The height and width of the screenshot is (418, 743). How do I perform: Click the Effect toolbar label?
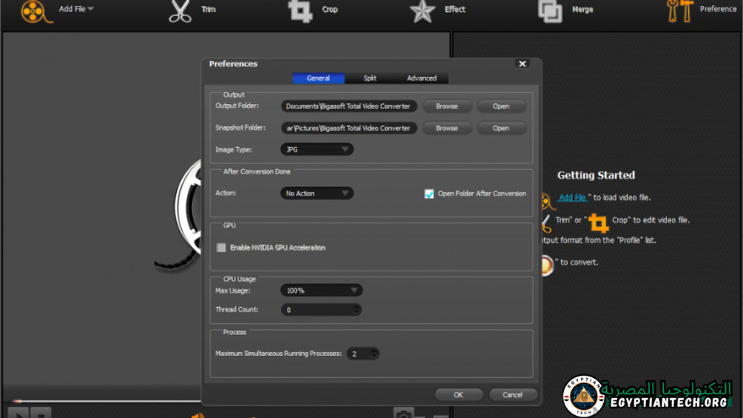[455, 9]
